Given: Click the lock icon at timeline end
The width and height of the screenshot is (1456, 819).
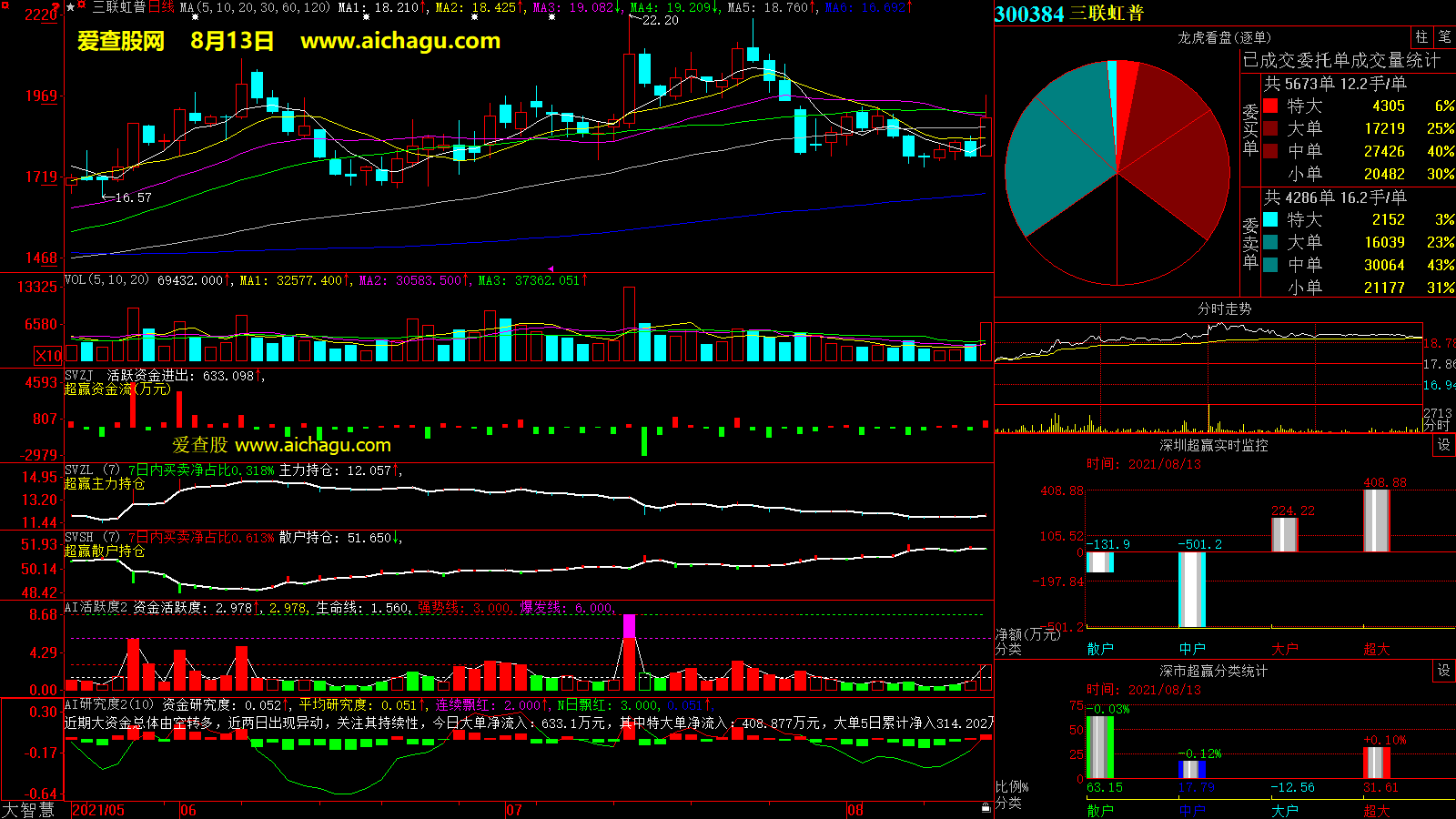Looking at the screenshot, I should (986, 808).
